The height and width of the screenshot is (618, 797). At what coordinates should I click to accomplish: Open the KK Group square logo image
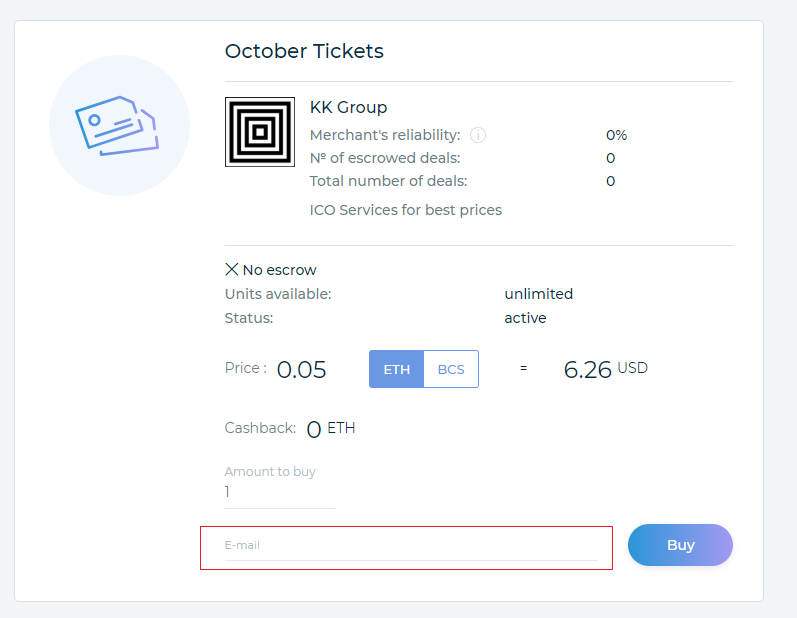(260, 132)
